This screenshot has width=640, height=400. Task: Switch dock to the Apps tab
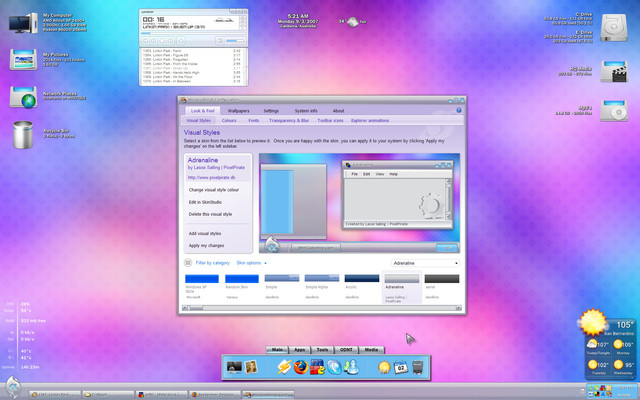point(300,350)
